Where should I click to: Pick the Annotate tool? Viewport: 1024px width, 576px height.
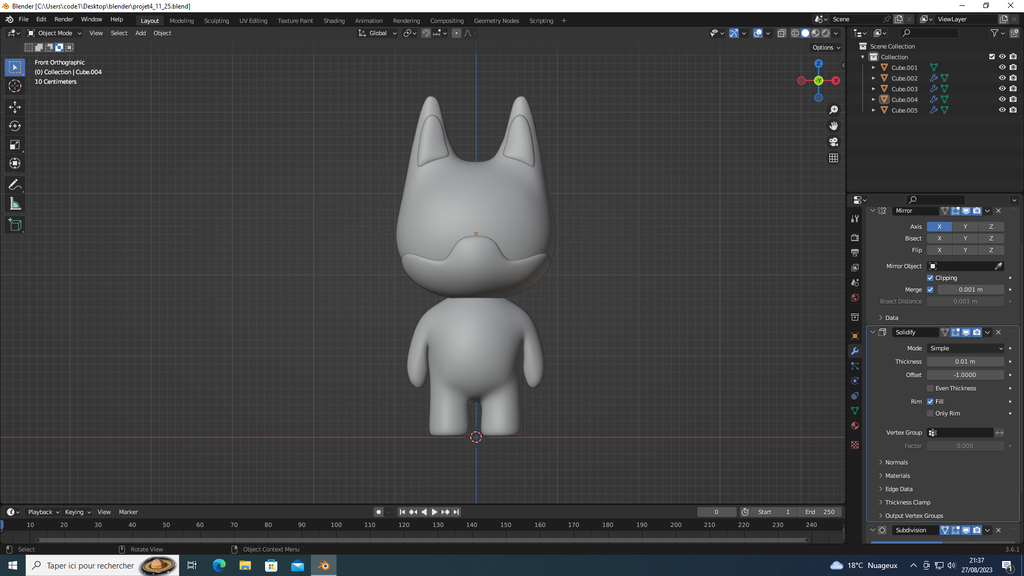tap(15, 185)
